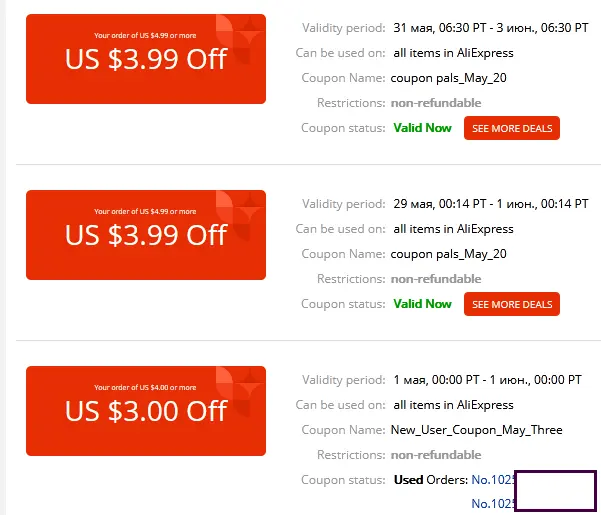Click SEE MORE DEALS for 29 мая coupon

(x=512, y=304)
